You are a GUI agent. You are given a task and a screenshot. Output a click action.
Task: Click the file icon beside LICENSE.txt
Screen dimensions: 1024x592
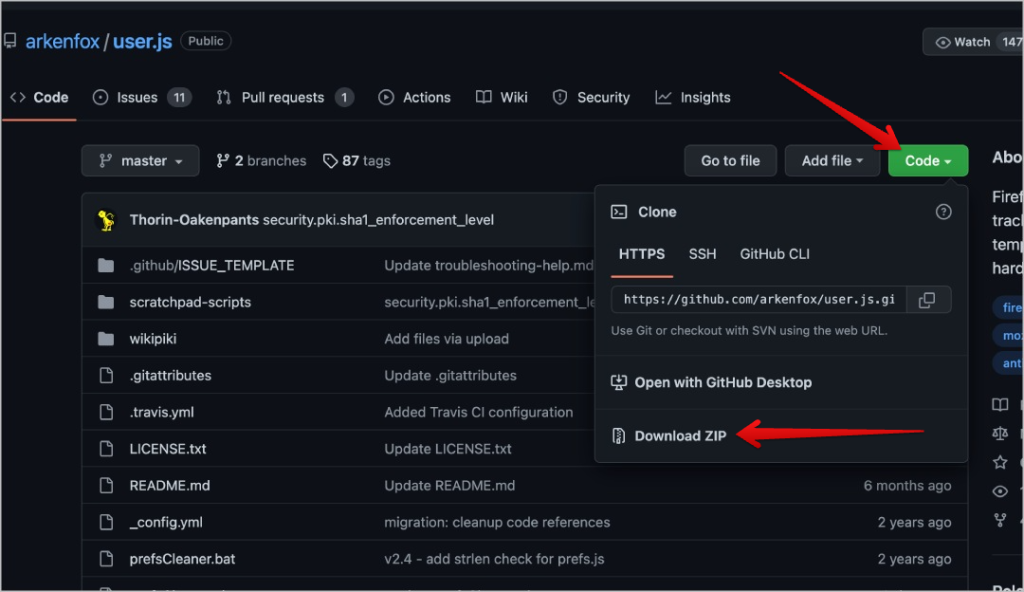pos(106,449)
